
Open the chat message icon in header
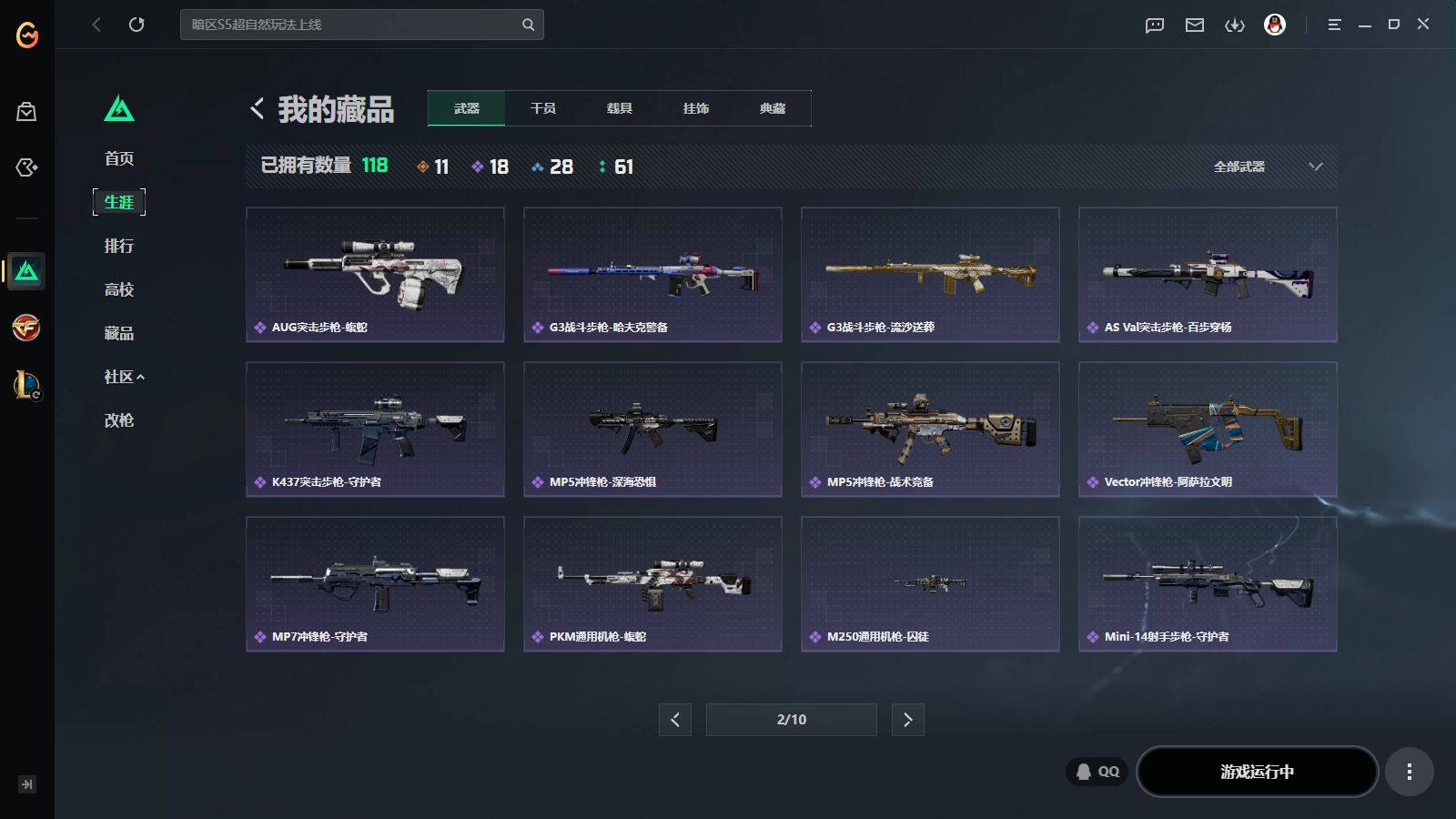tap(1155, 25)
